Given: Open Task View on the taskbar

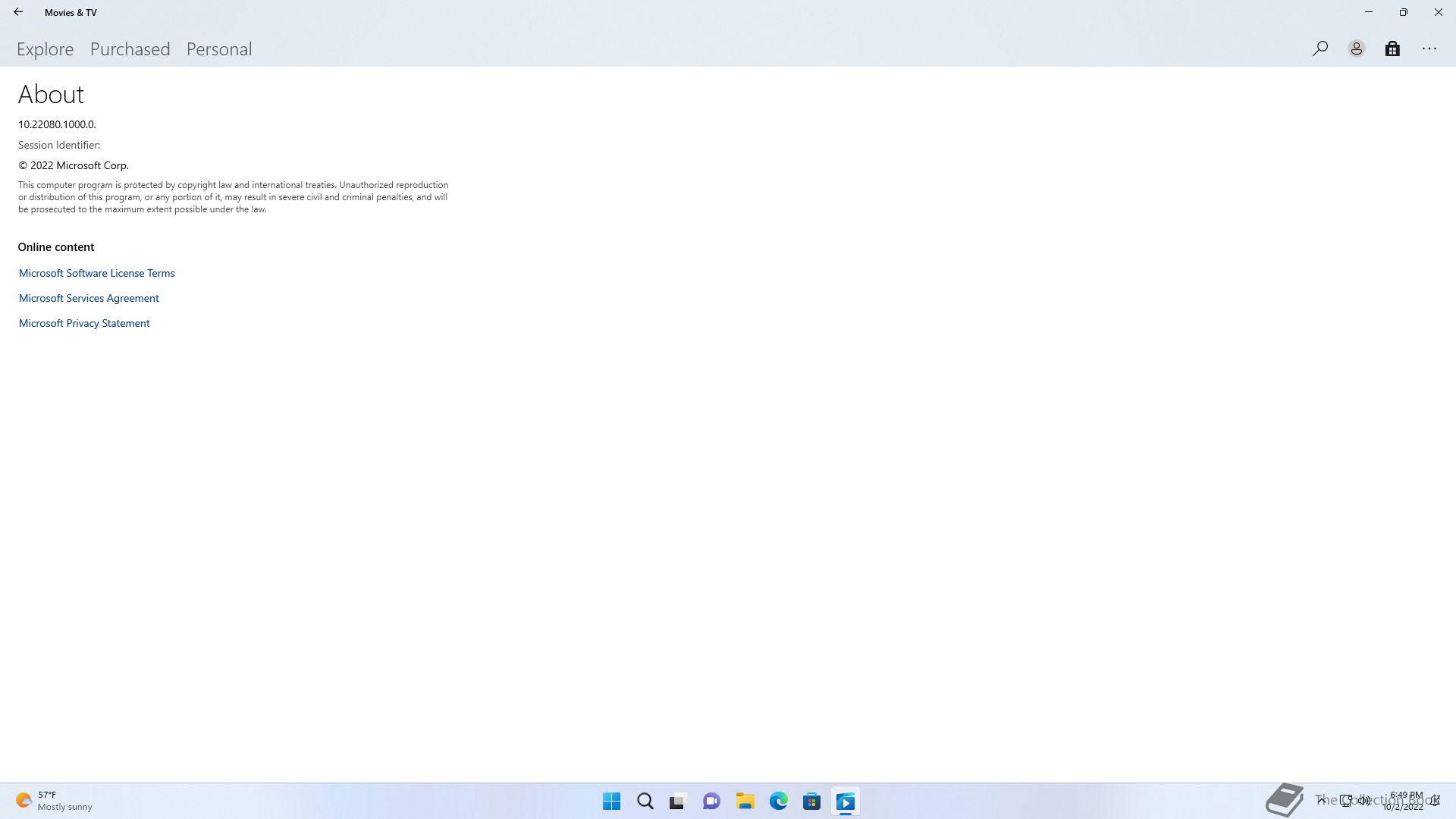Looking at the screenshot, I should click(x=678, y=802).
